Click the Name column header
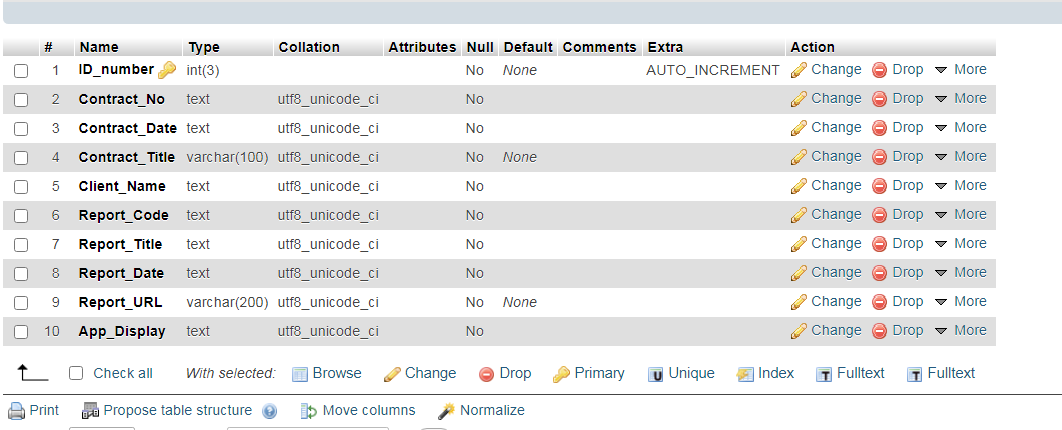Screen dimensions: 1062x430 click(99, 47)
